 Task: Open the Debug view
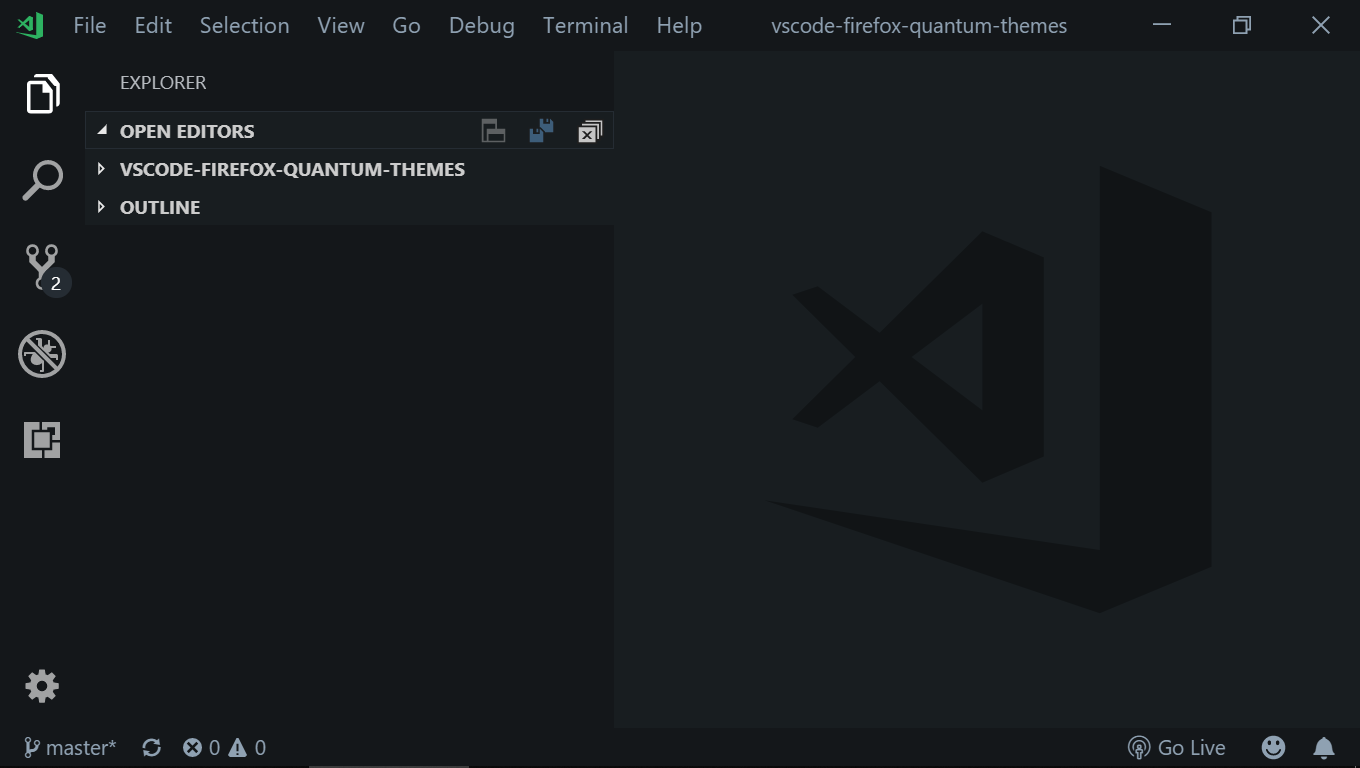[x=41, y=353]
